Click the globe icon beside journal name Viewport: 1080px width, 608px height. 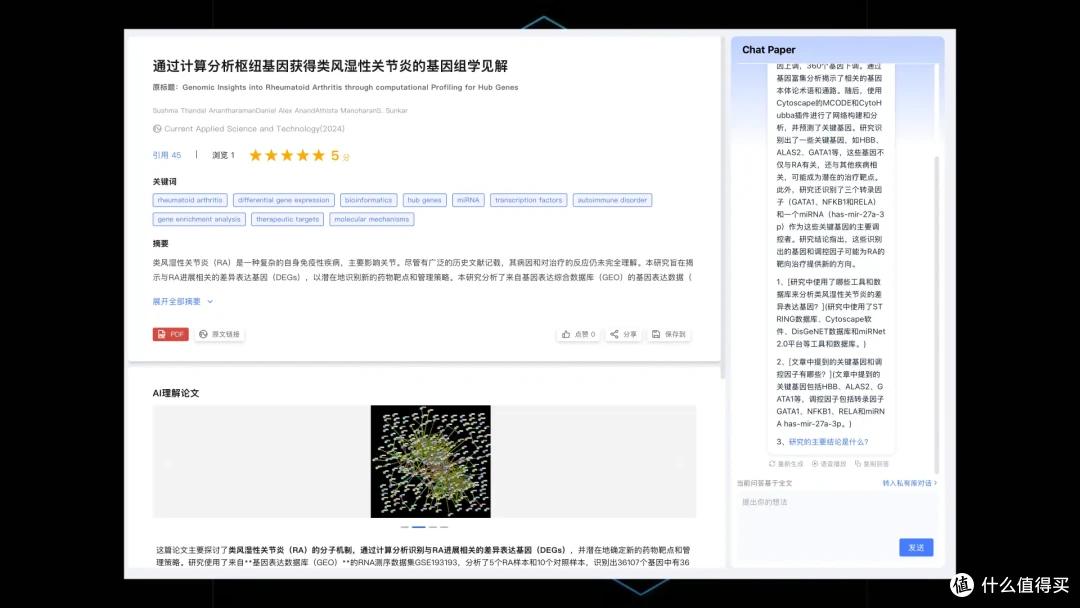(x=157, y=129)
